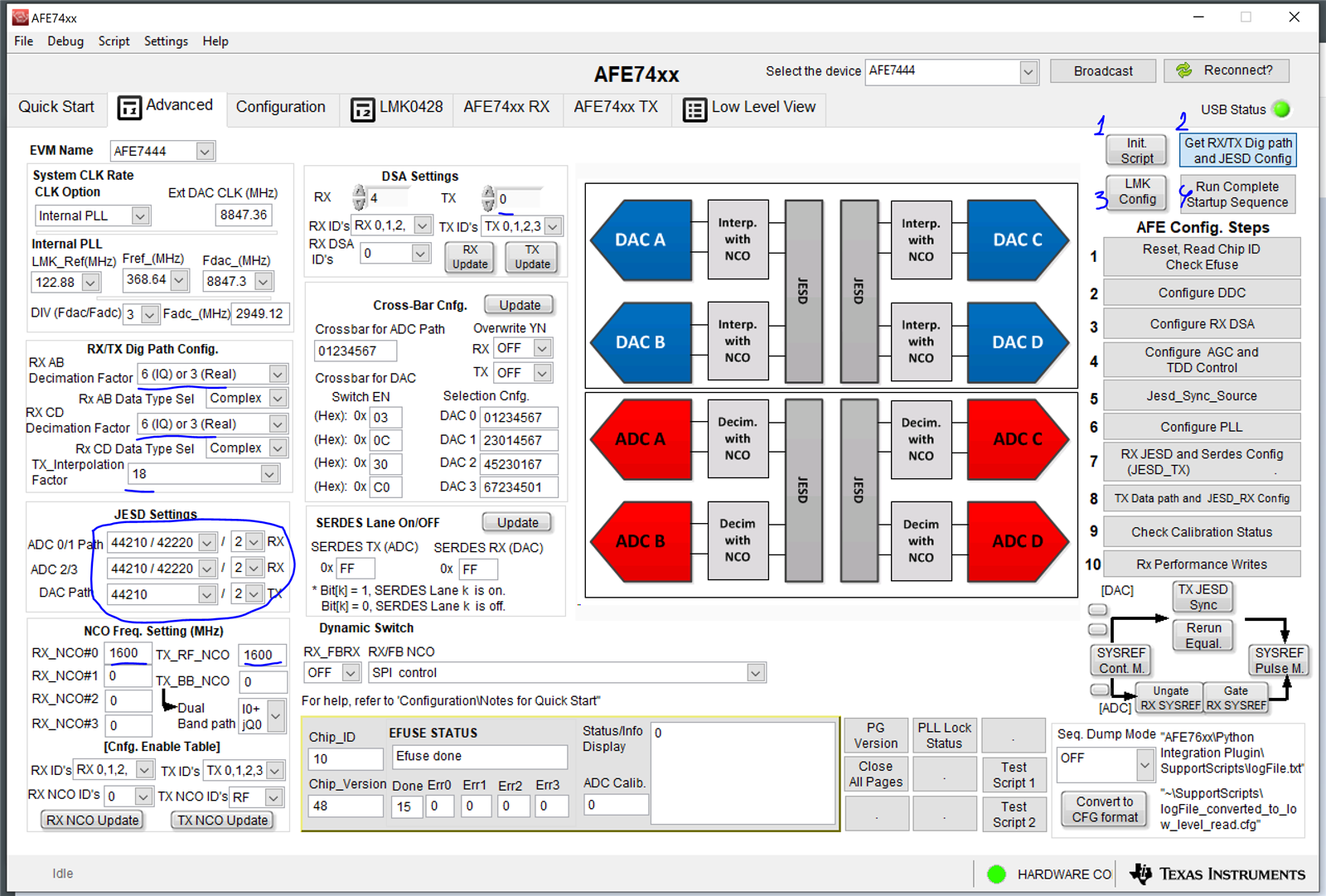Expand the CLK Option Internal PLL dropdown
1326x896 pixels.
(x=141, y=216)
